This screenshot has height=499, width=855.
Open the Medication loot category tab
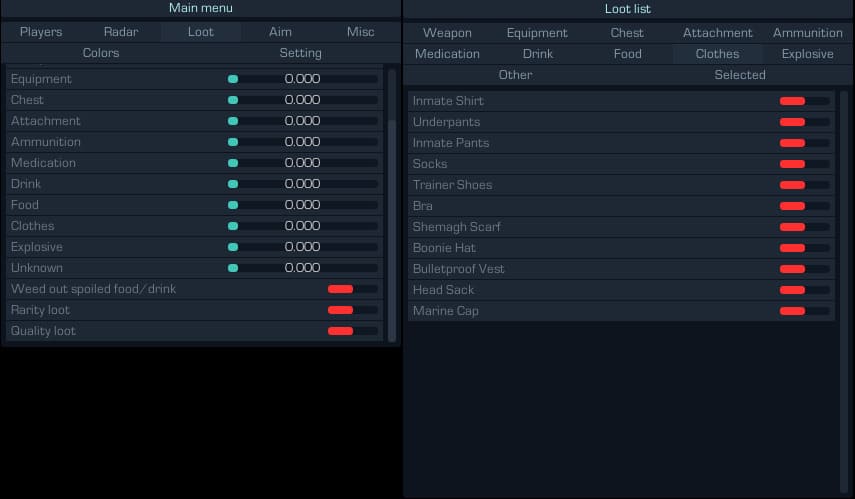447,54
